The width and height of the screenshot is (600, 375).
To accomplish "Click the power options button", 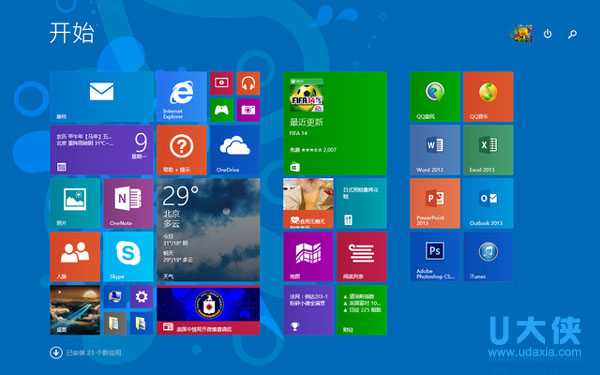I will click(x=548, y=34).
